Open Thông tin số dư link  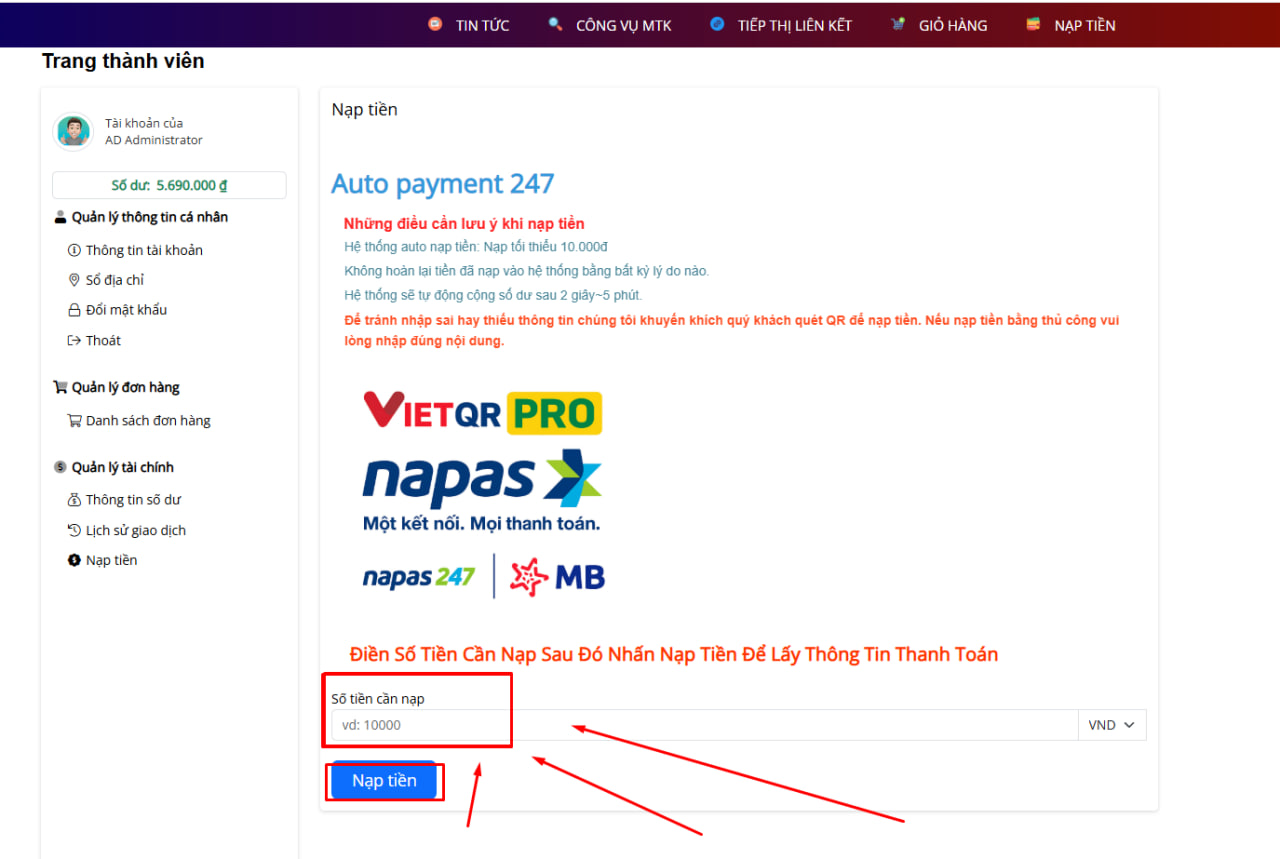tap(133, 500)
